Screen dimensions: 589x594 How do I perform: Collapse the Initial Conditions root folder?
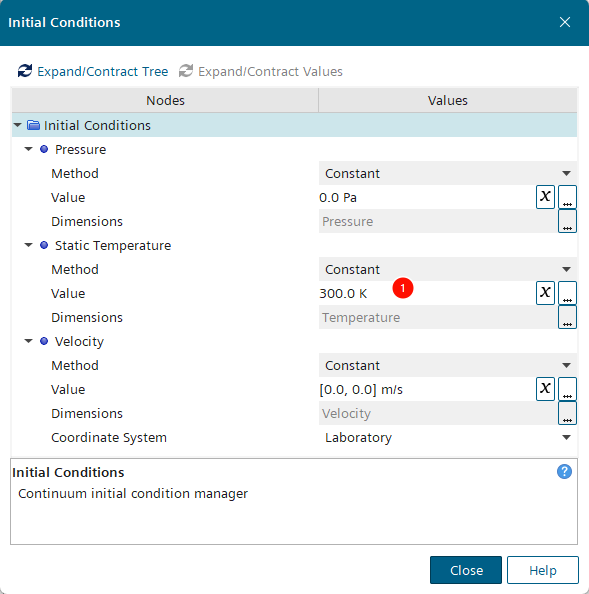point(17,125)
